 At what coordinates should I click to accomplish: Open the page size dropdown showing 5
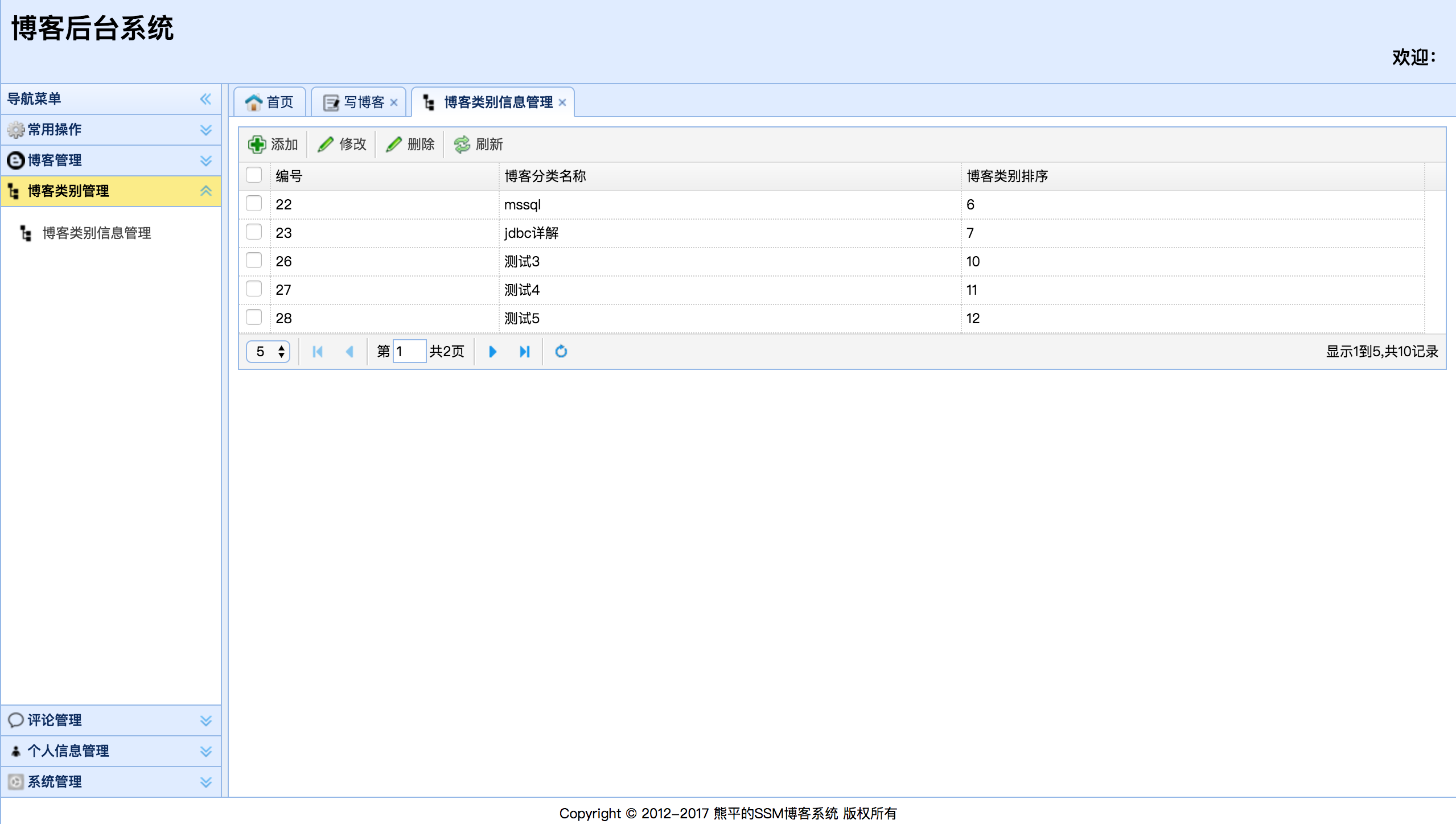coord(268,352)
